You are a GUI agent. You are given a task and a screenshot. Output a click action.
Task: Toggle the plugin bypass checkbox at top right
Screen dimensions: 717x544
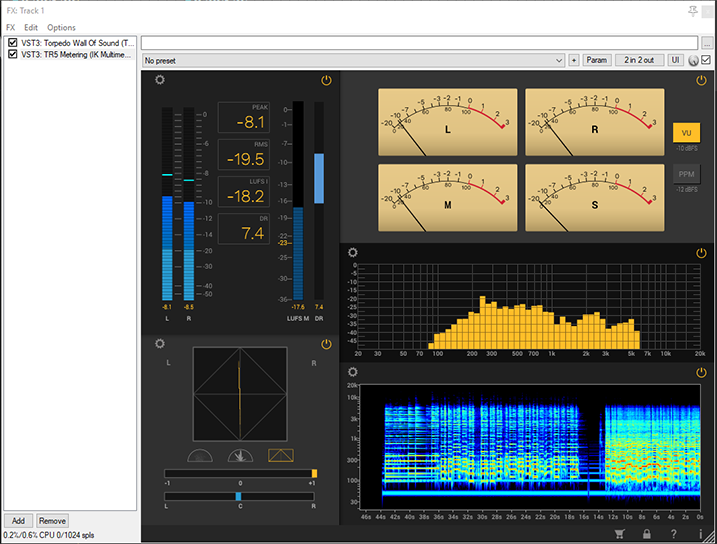tap(707, 60)
